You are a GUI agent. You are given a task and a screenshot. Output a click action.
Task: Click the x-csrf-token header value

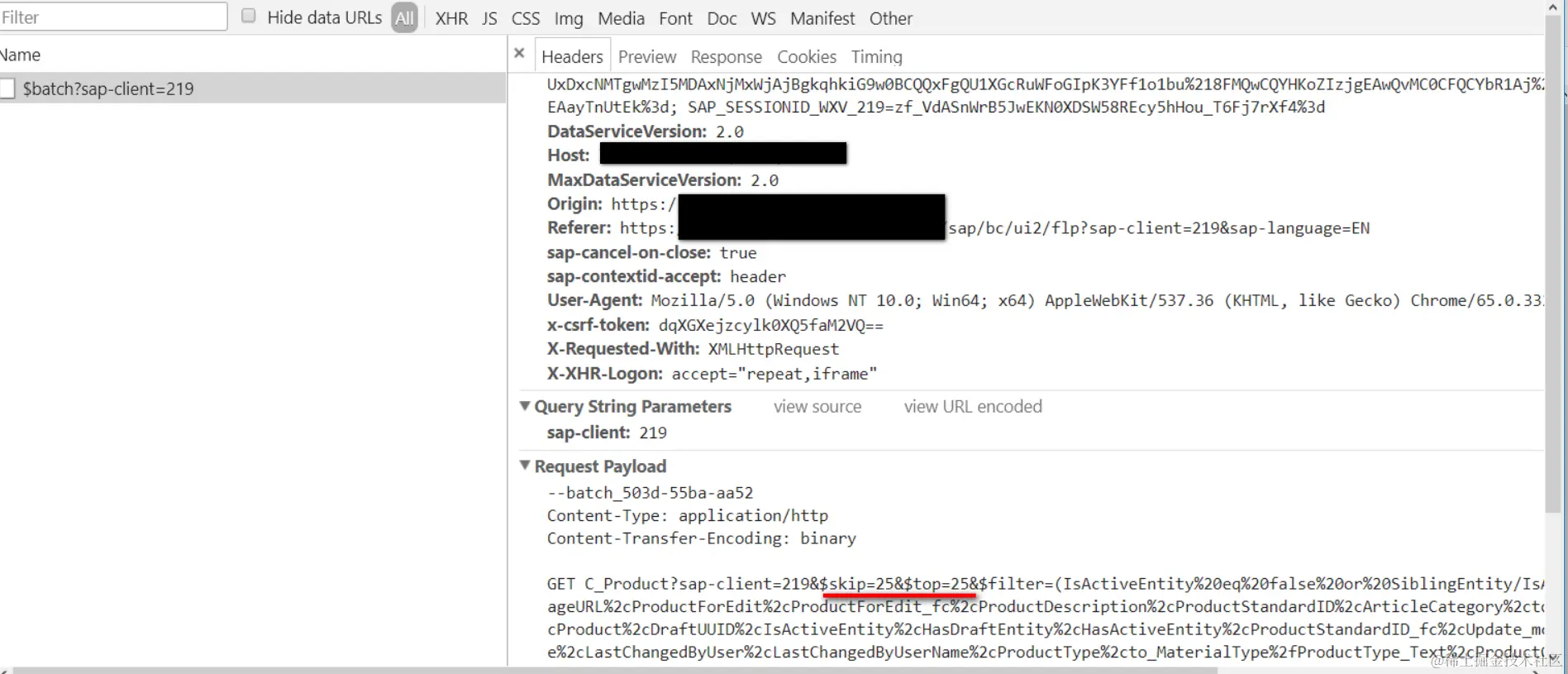coord(771,325)
